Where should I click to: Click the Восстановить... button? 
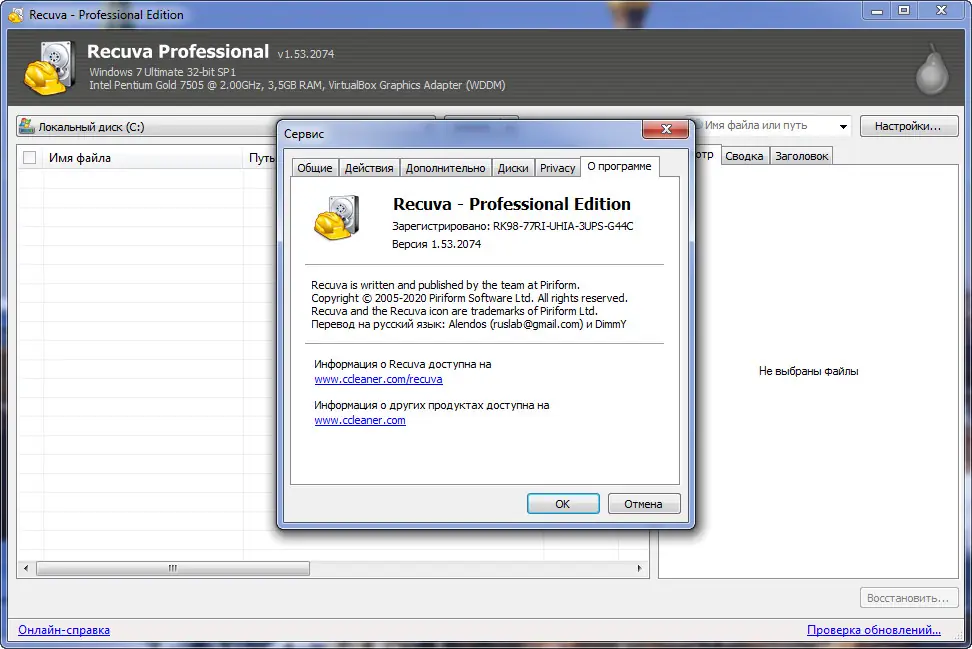[x=909, y=598]
